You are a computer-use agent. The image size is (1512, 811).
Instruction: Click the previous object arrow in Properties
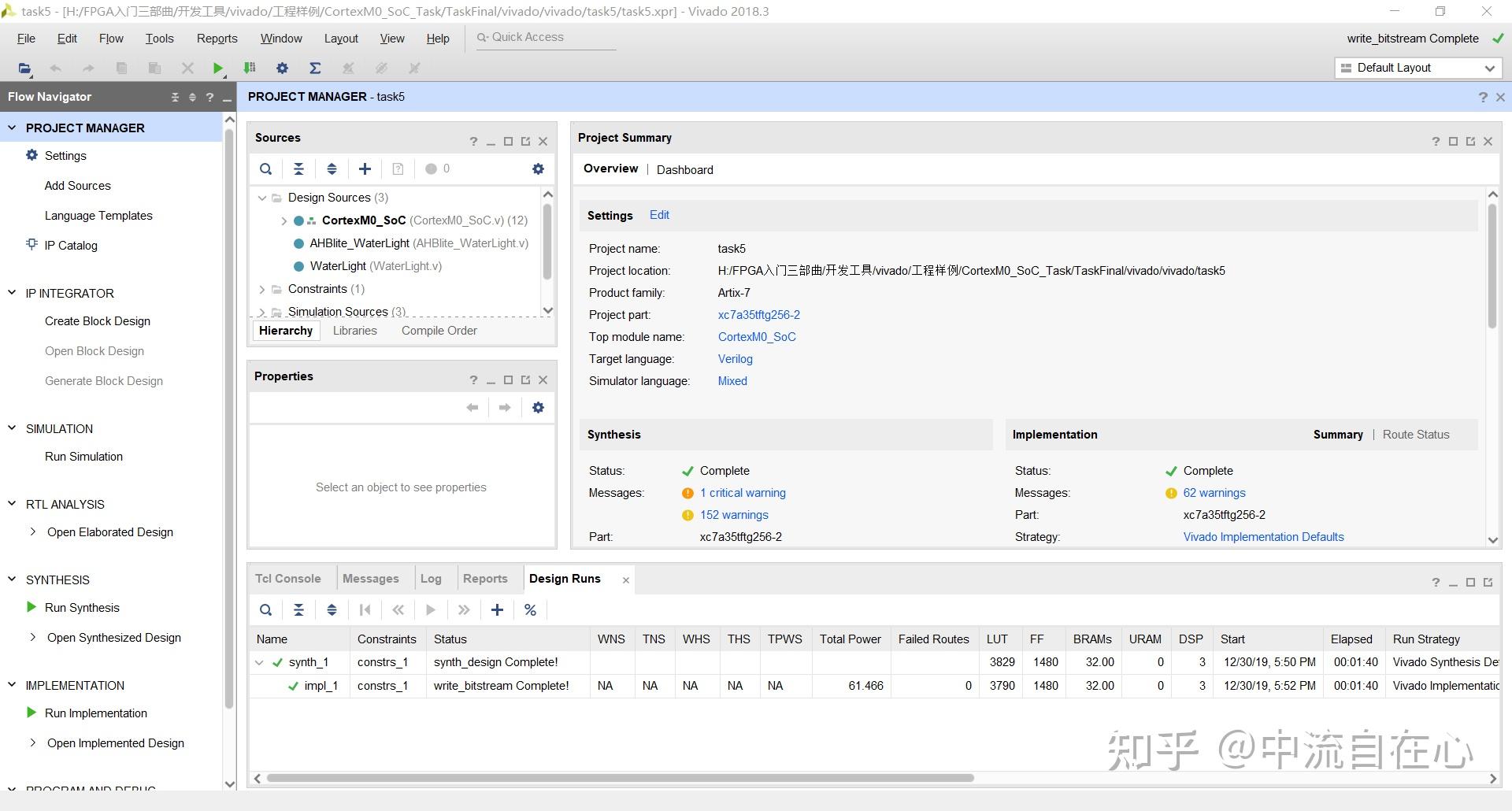472,407
